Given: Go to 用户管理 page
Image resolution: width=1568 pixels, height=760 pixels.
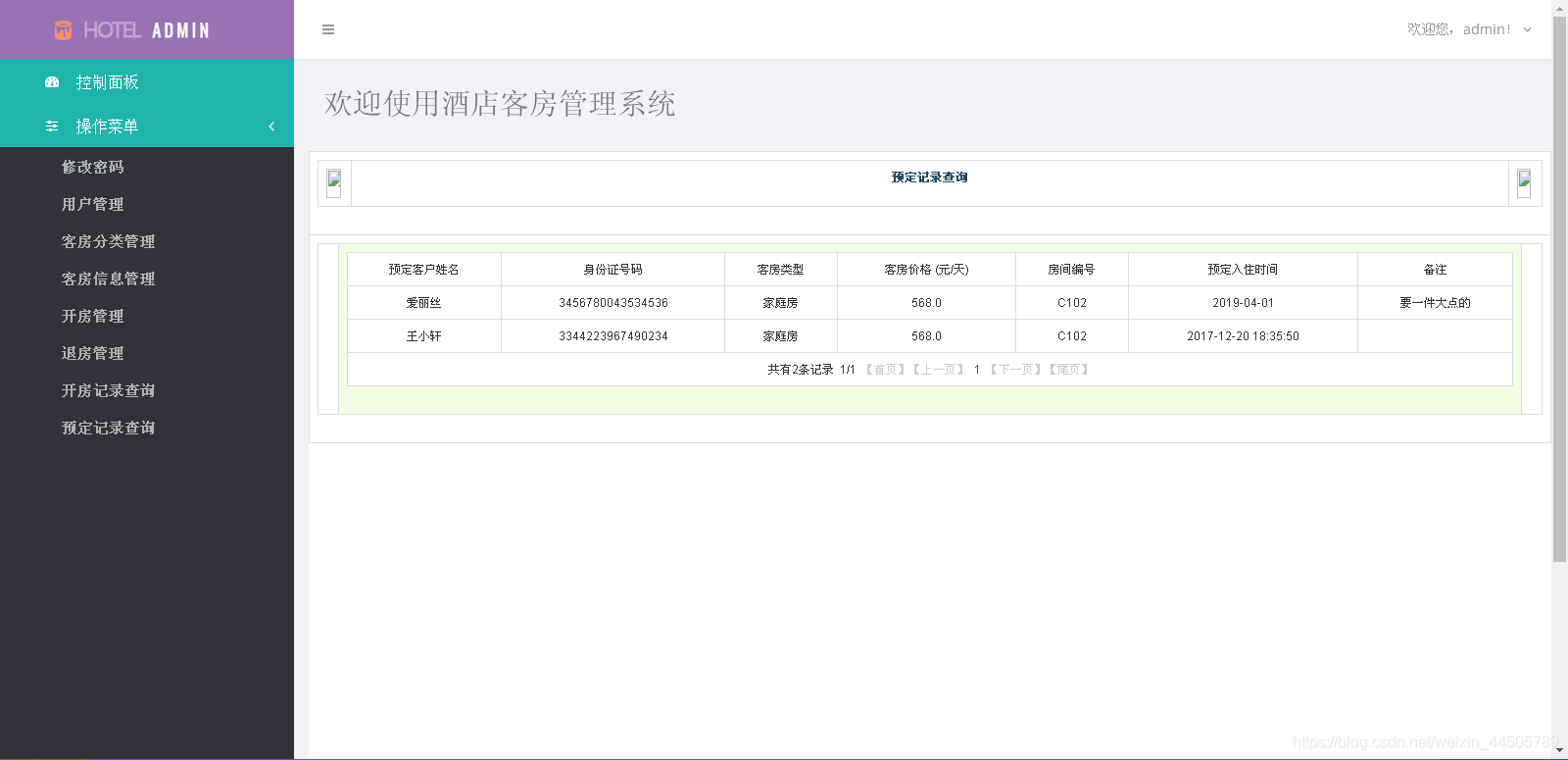Looking at the screenshot, I should [x=93, y=204].
